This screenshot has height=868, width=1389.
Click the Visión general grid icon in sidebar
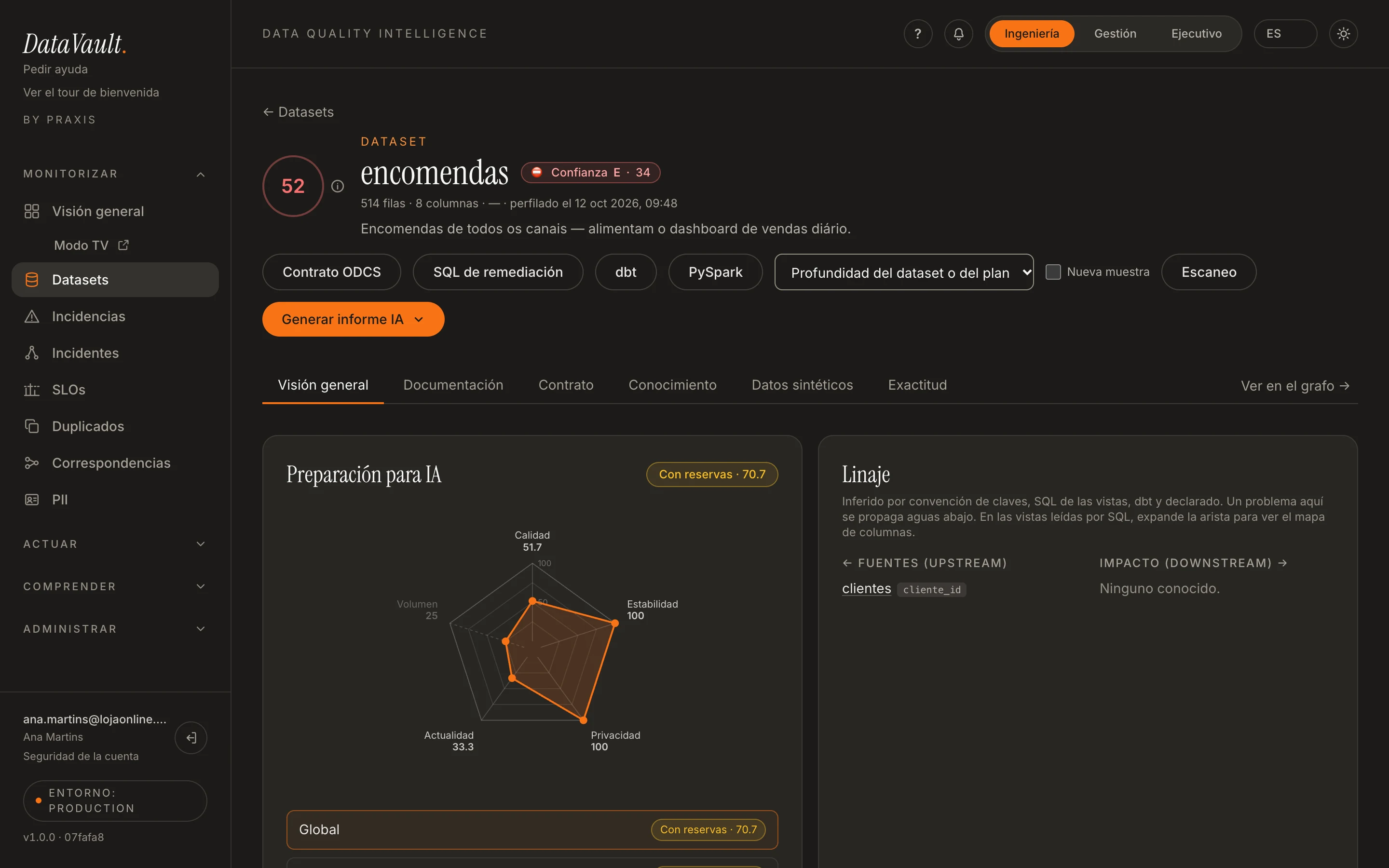tap(31, 211)
